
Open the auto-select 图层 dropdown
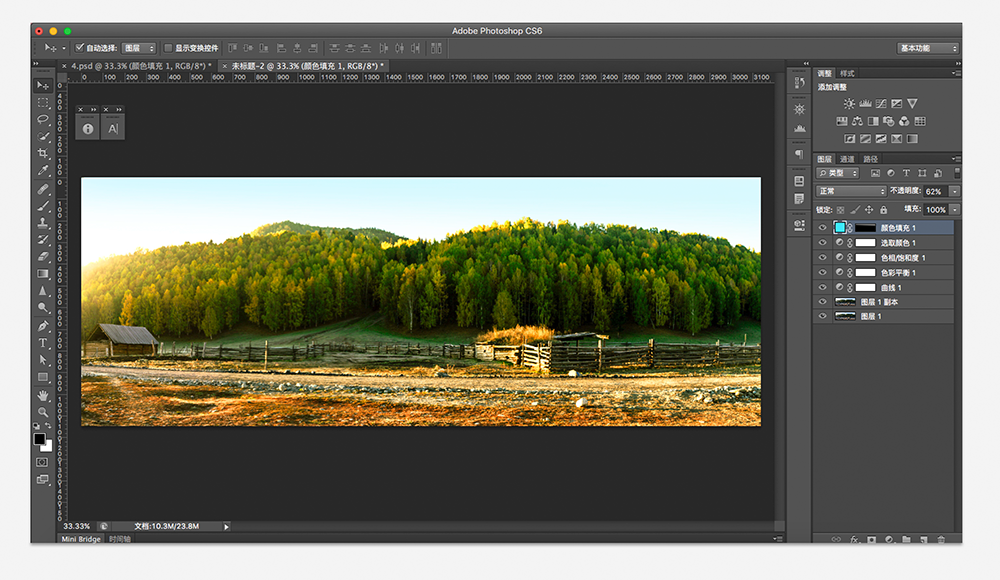[x=138, y=48]
